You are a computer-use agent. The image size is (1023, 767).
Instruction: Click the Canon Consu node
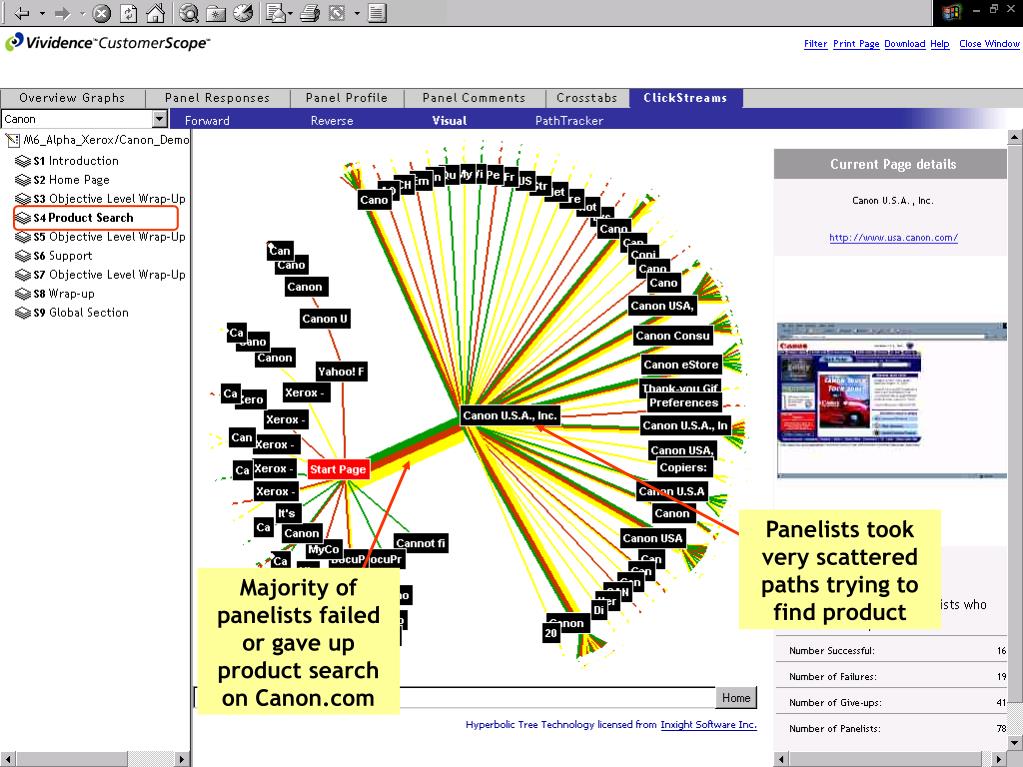coord(673,335)
